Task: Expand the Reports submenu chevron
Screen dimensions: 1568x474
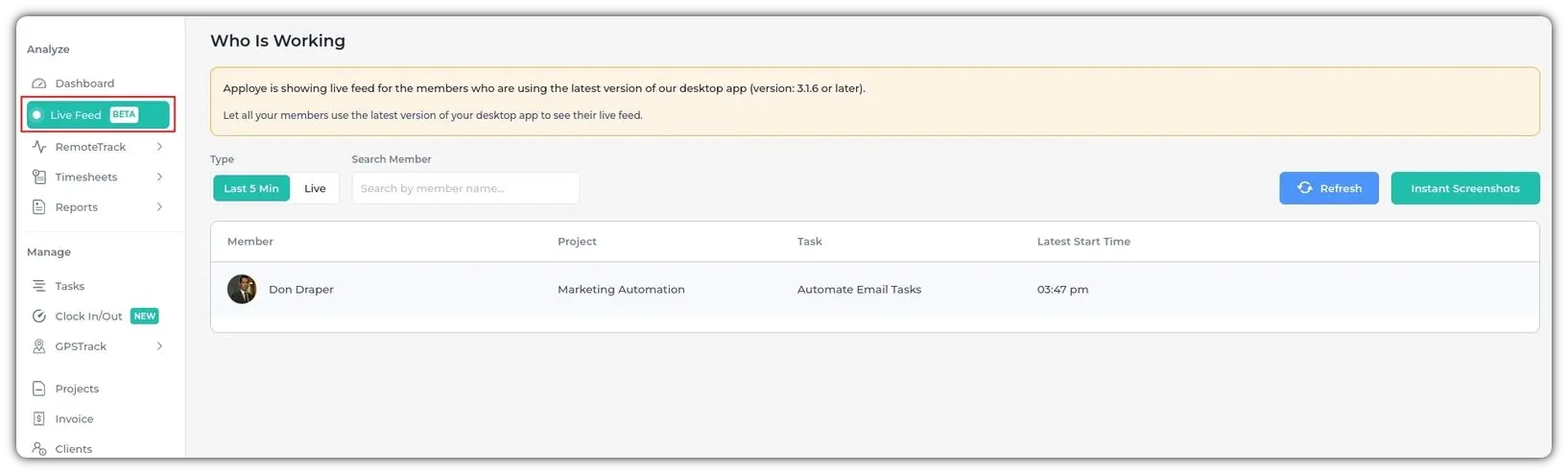Action: [159, 207]
